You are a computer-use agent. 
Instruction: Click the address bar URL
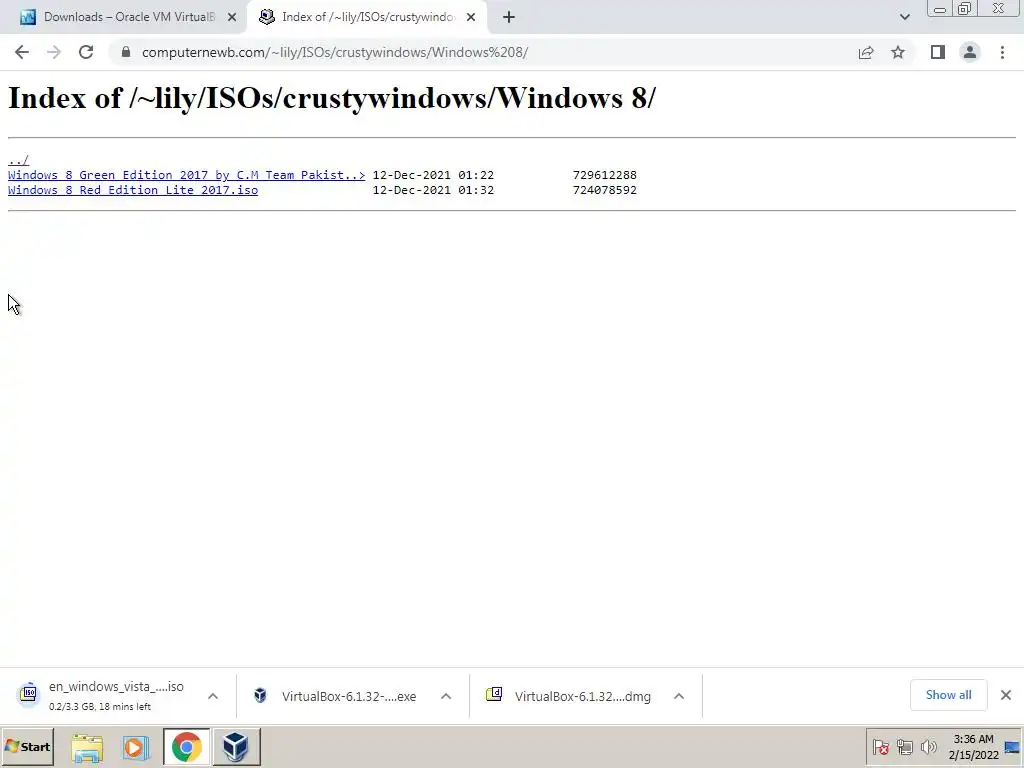tap(334, 52)
